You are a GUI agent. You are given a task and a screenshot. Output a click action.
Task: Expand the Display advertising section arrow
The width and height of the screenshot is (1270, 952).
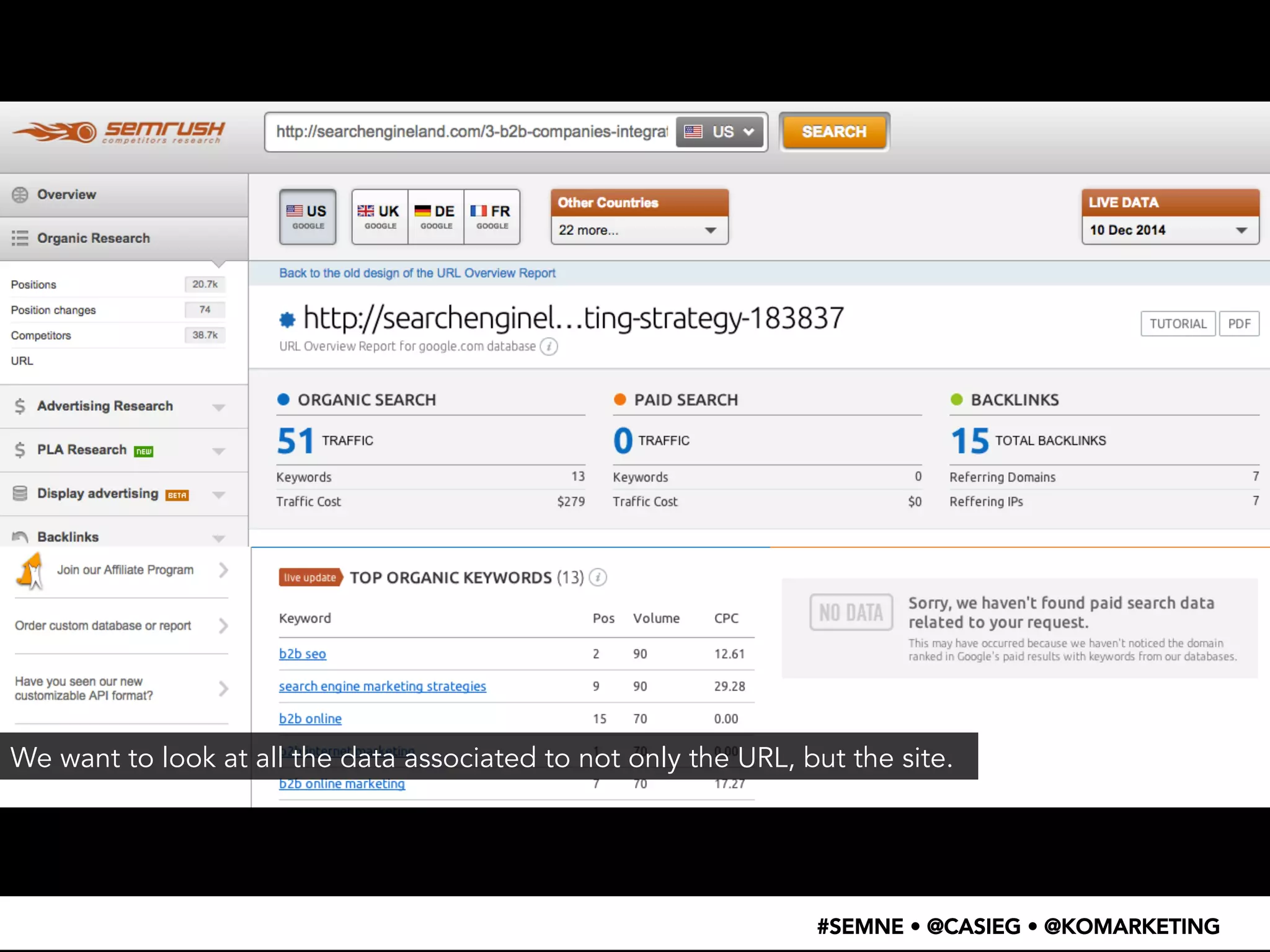(218, 495)
